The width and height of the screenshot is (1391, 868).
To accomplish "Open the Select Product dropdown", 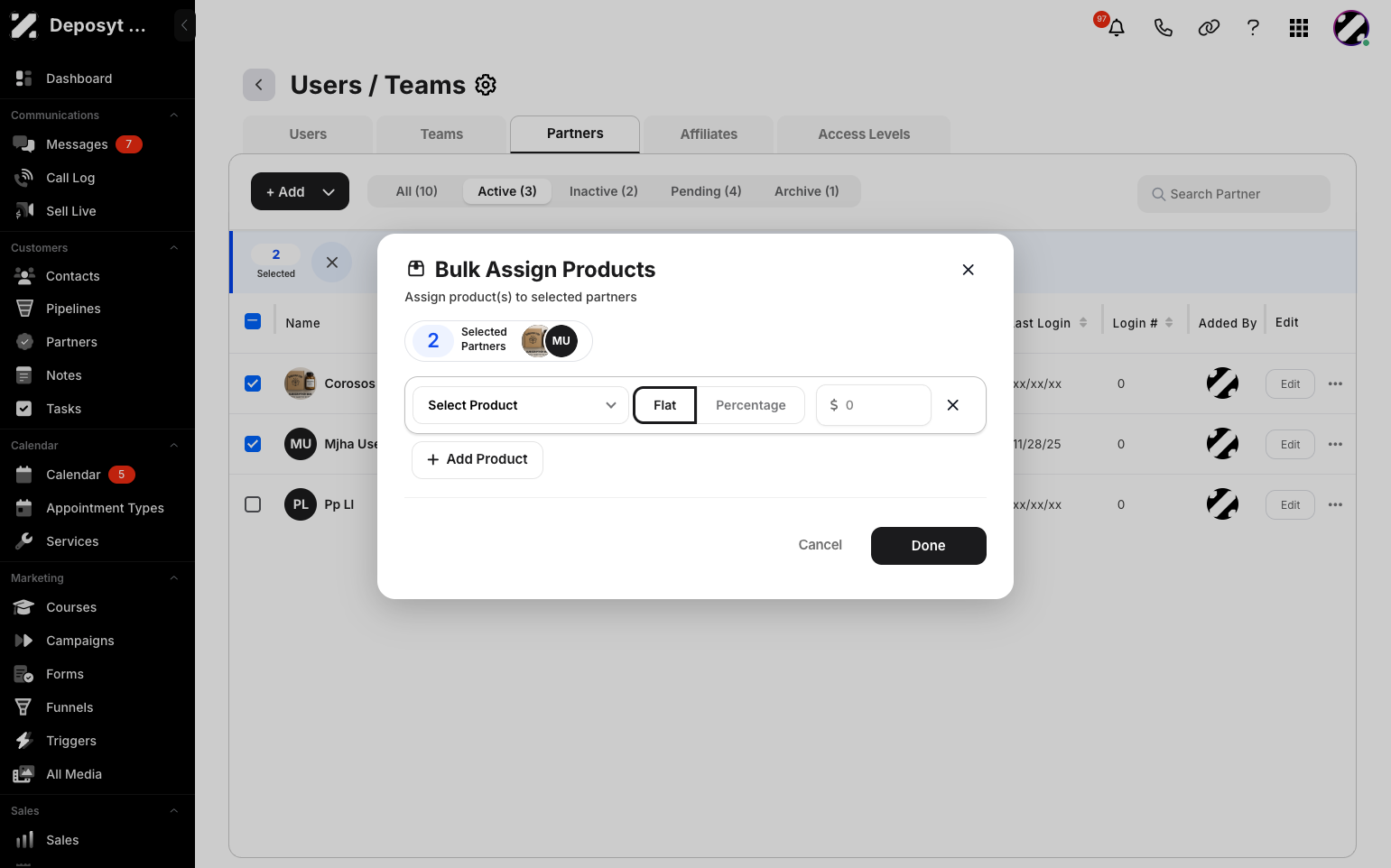I will pos(520,405).
